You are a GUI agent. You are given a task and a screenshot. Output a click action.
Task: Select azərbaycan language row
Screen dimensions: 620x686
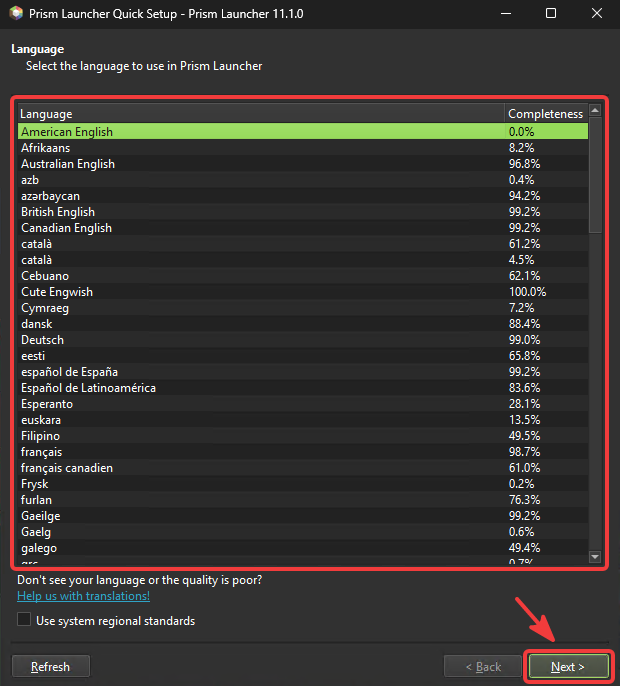pos(303,196)
